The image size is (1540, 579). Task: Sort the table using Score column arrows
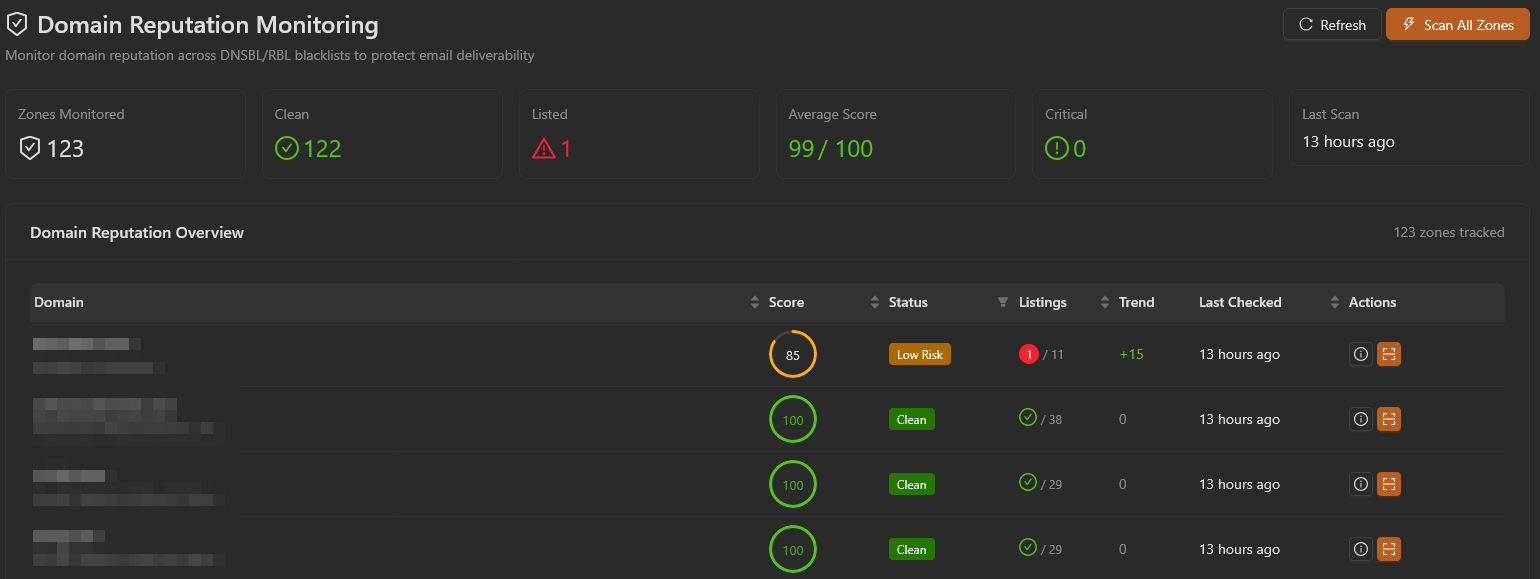[875, 302]
